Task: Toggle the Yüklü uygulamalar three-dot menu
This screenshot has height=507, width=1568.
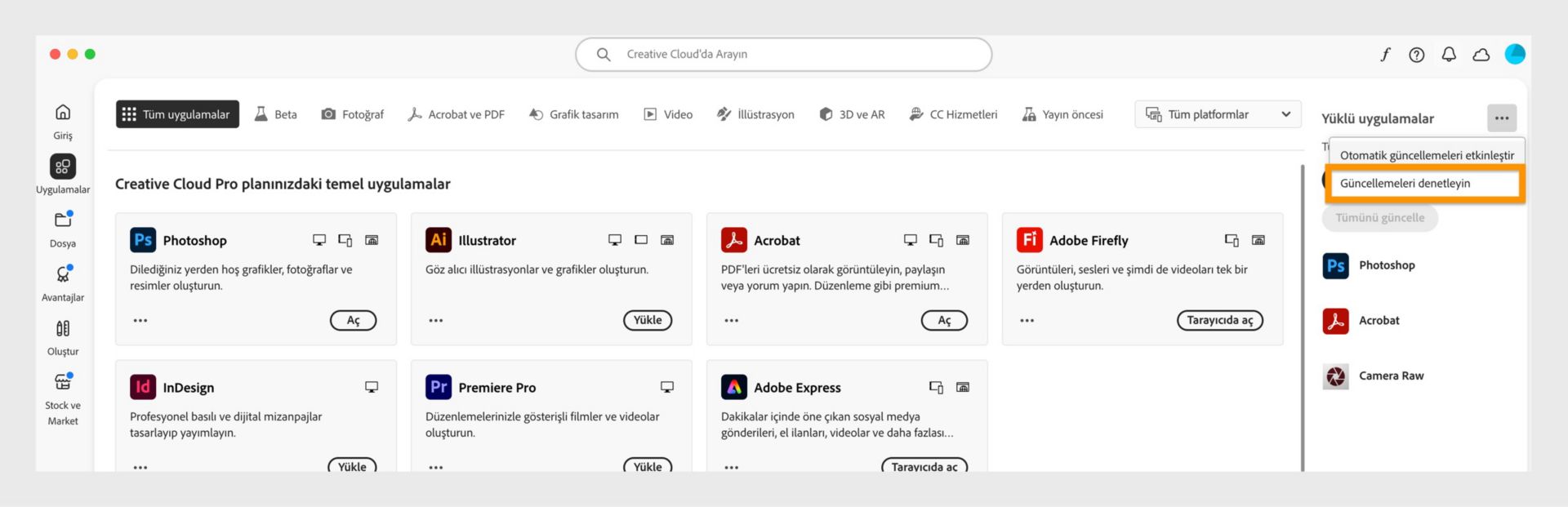Action: click(x=1501, y=118)
